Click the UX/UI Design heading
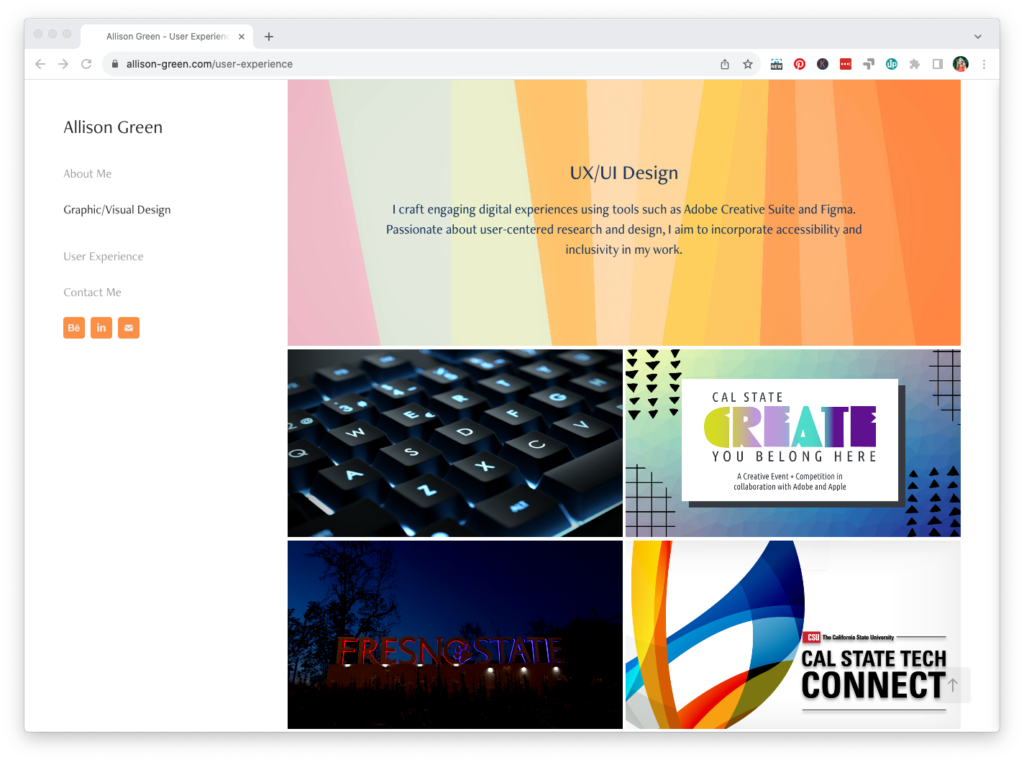The image size is (1024, 762). coord(624,173)
